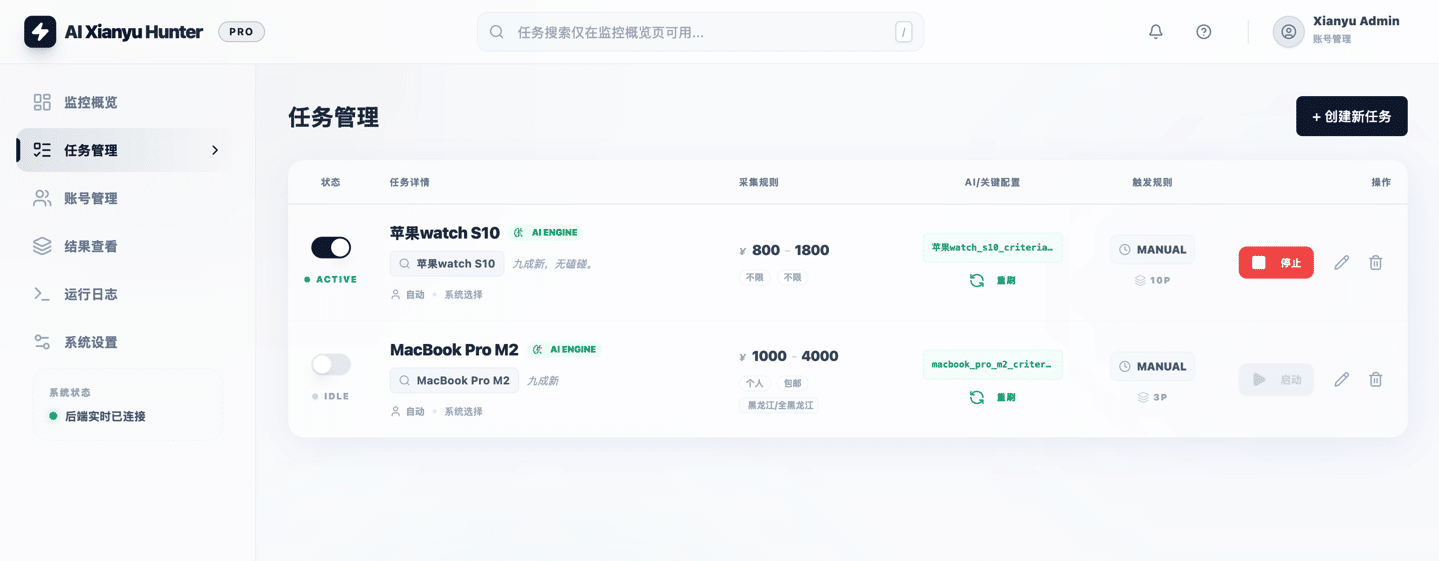Open the 苹果watch_s10_criteria file tag
The width and height of the screenshot is (1439, 561).
(992, 247)
